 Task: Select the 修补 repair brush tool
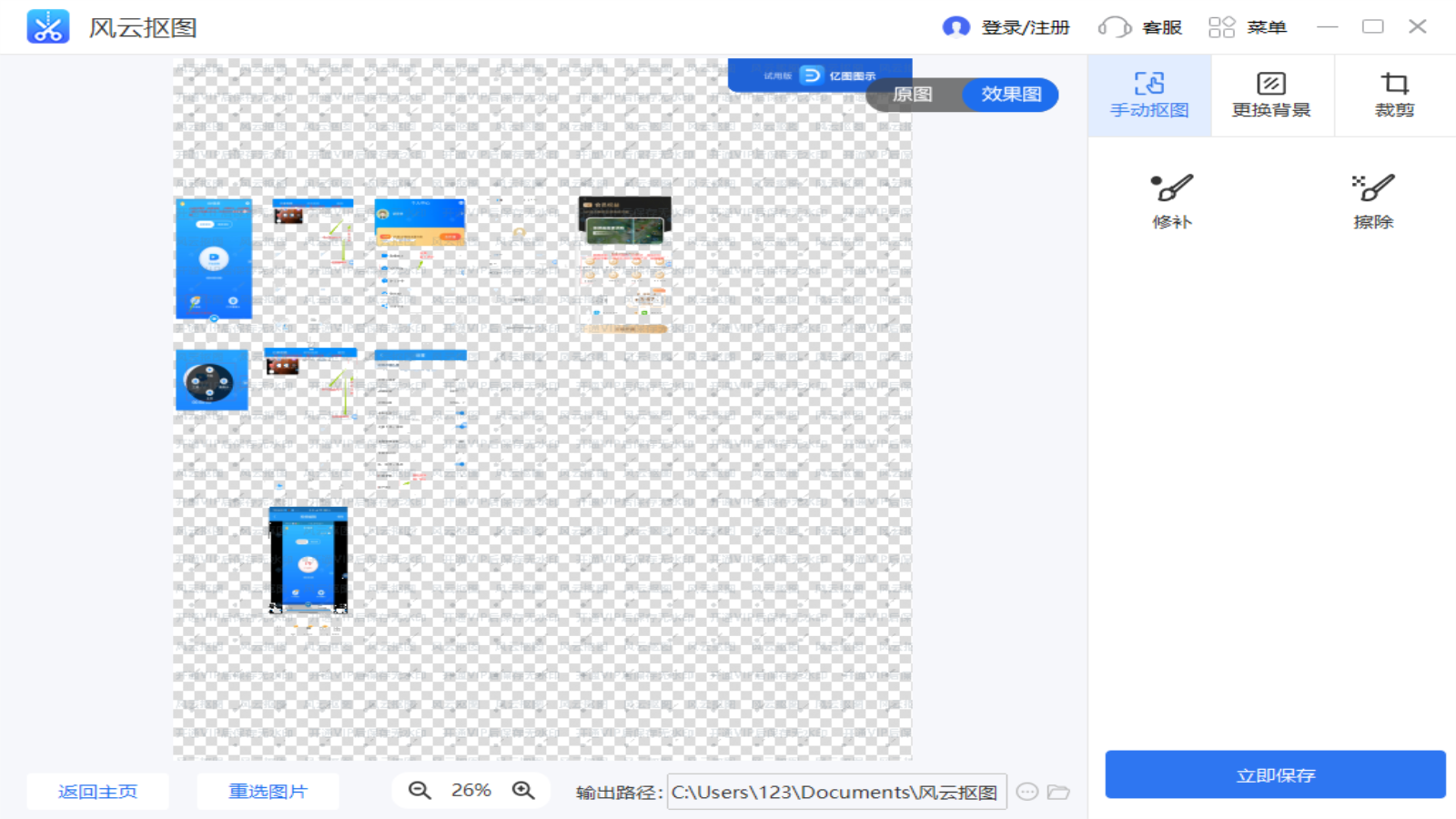[x=1173, y=200]
